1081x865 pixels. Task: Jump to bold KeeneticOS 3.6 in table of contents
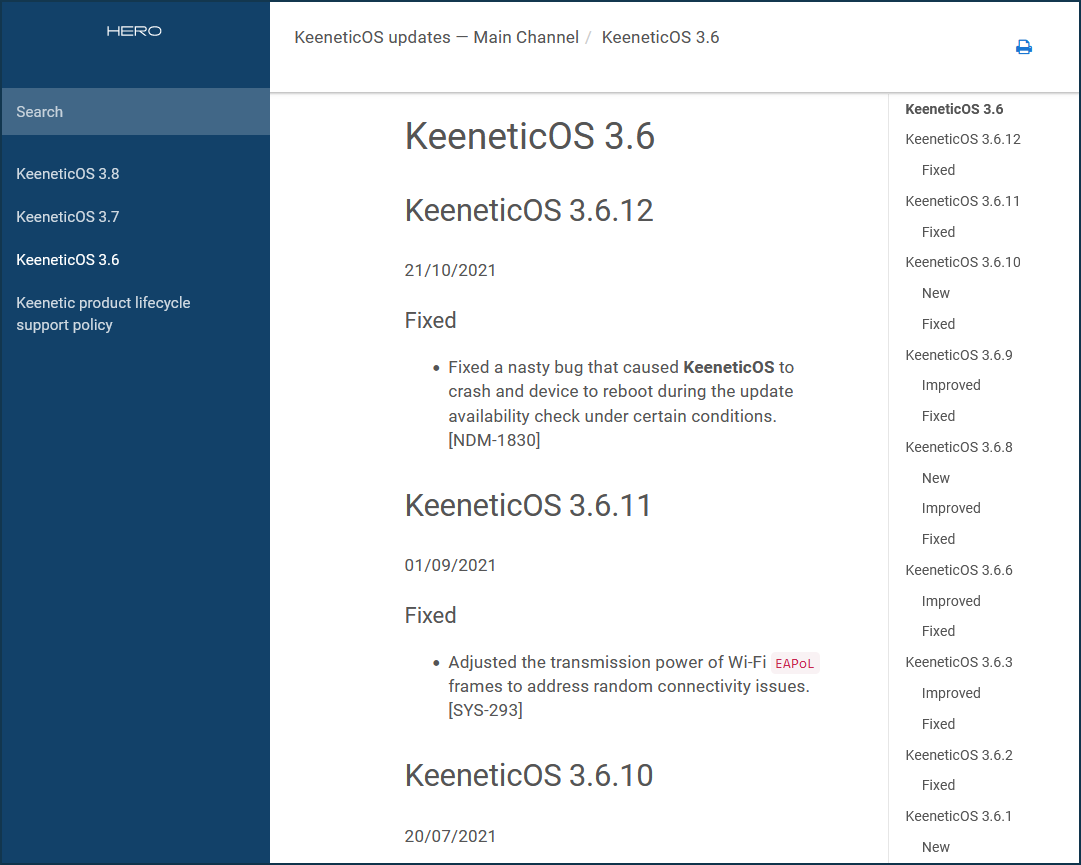[954, 109]
